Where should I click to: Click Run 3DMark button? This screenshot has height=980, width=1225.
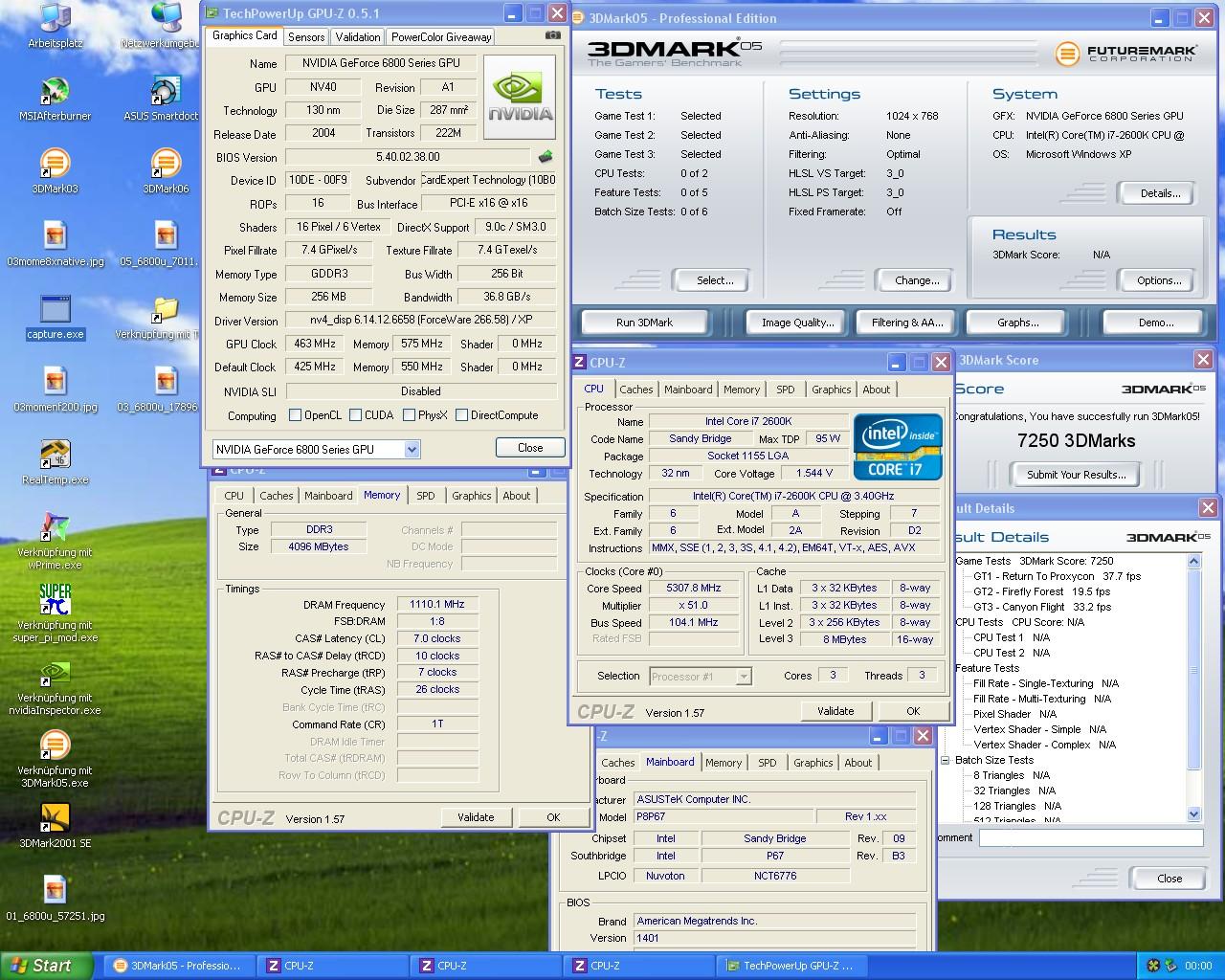pos(645,323)
